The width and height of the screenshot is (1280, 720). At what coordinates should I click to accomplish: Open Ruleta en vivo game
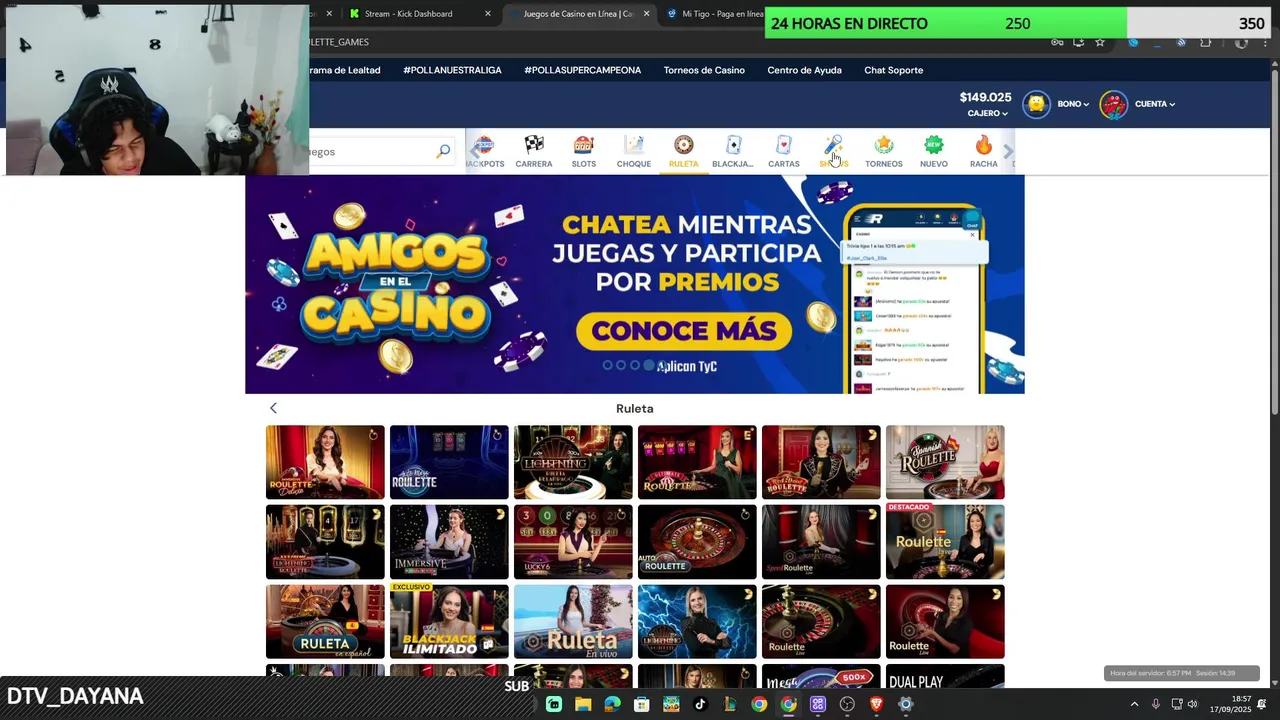click(573, 621)
